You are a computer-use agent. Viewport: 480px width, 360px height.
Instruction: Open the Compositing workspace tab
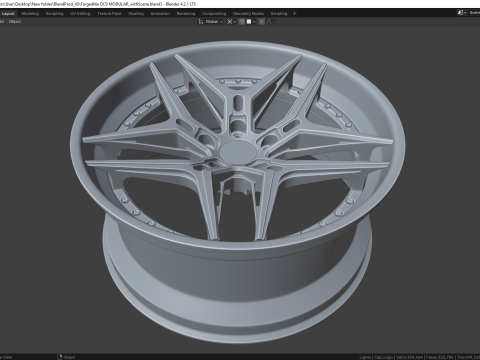click(x=214, y=14)
